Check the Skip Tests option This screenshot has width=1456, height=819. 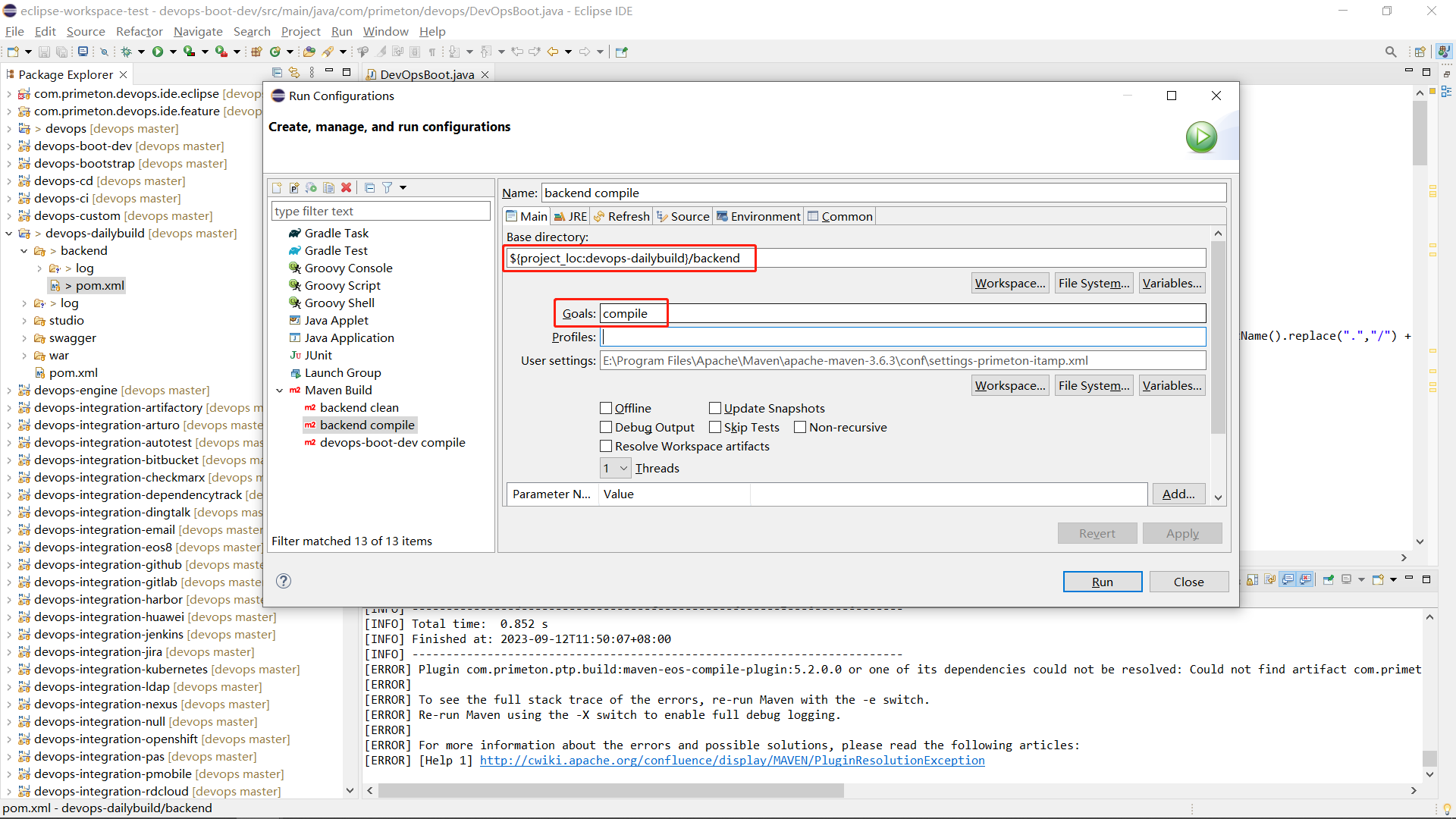click(x=715, y=427)
